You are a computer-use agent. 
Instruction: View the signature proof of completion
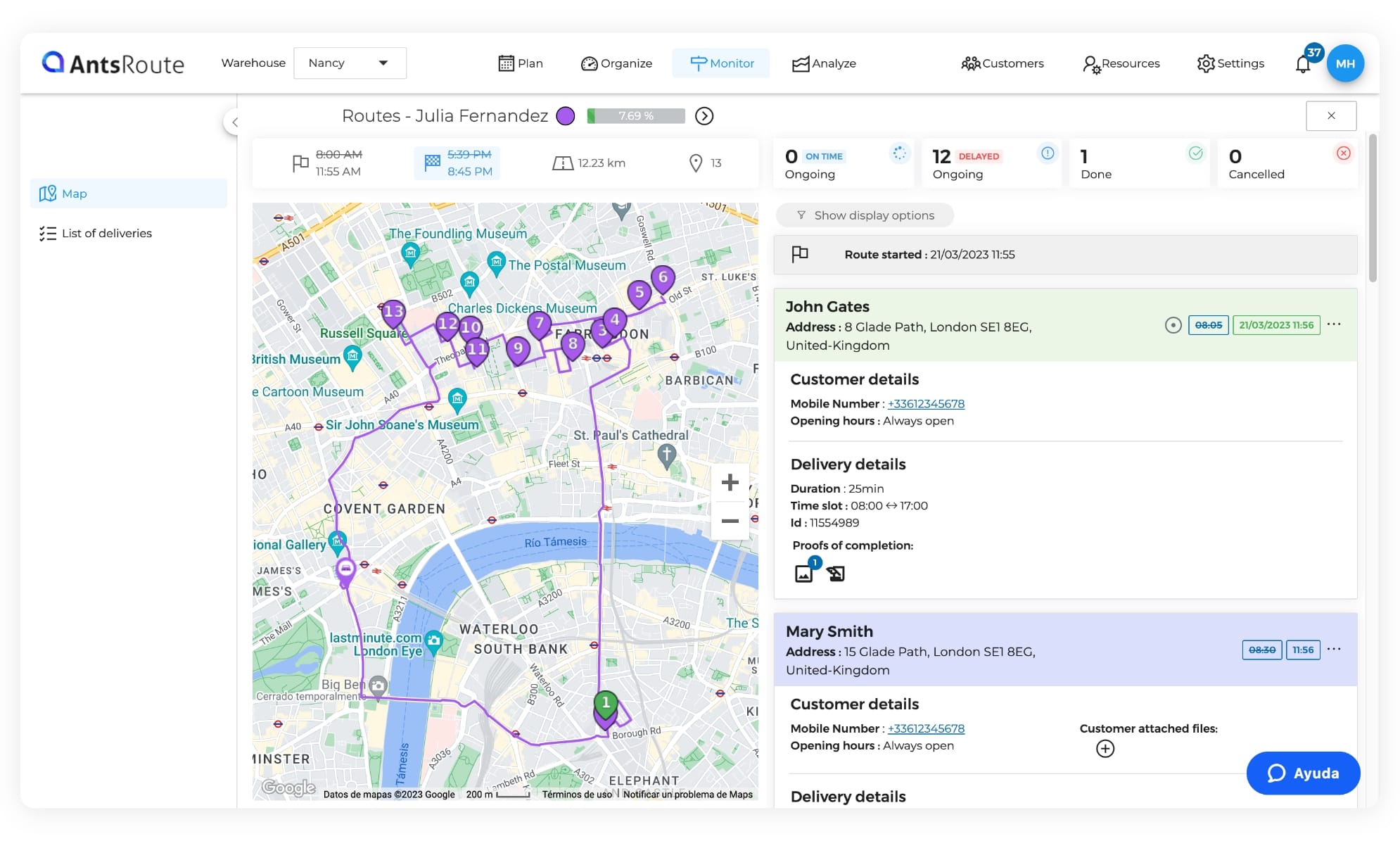pyautogui.click(x=836, y=573)
